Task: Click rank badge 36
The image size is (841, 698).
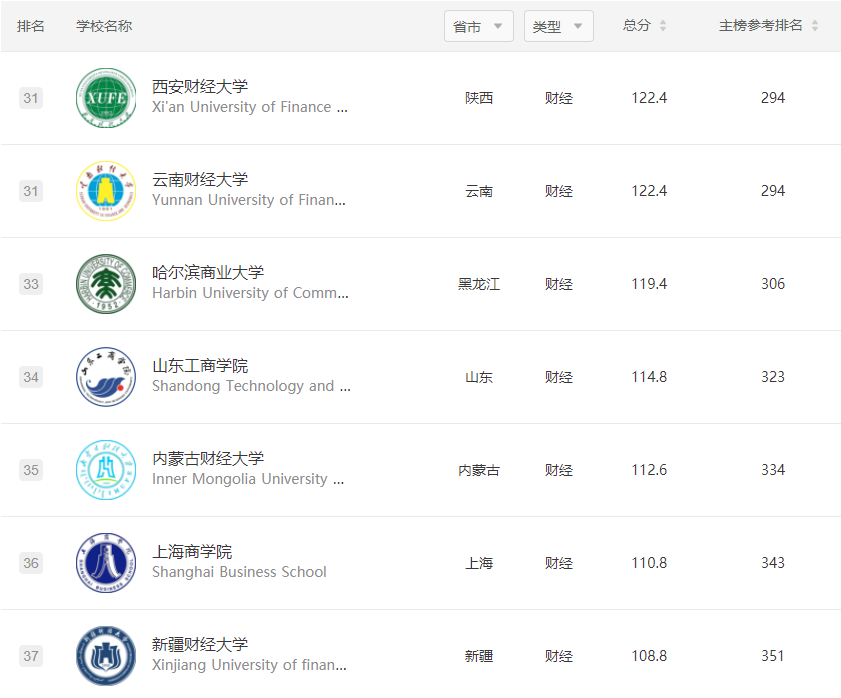Action: point(31,563)
